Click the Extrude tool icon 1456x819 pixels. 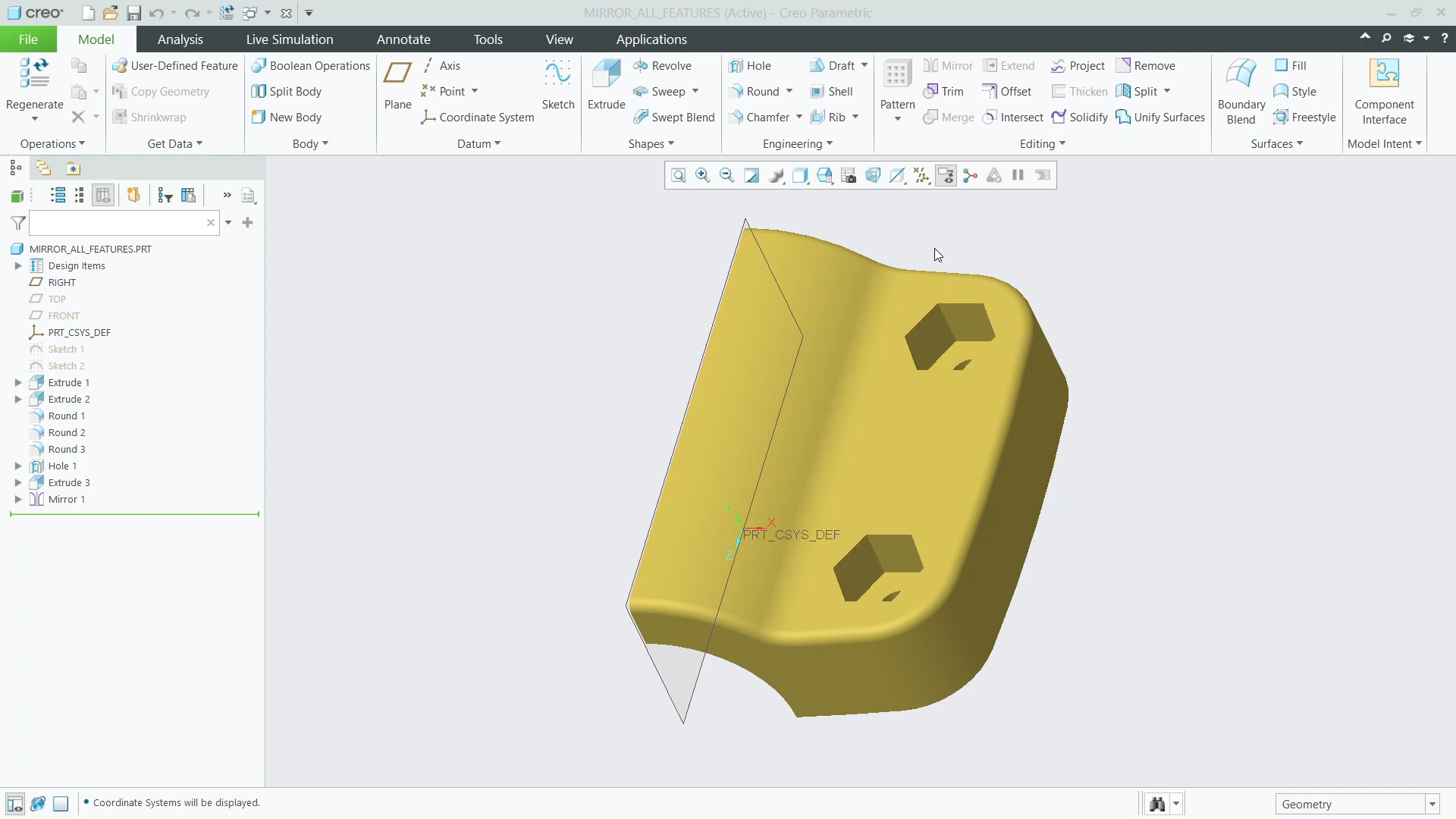607,74
